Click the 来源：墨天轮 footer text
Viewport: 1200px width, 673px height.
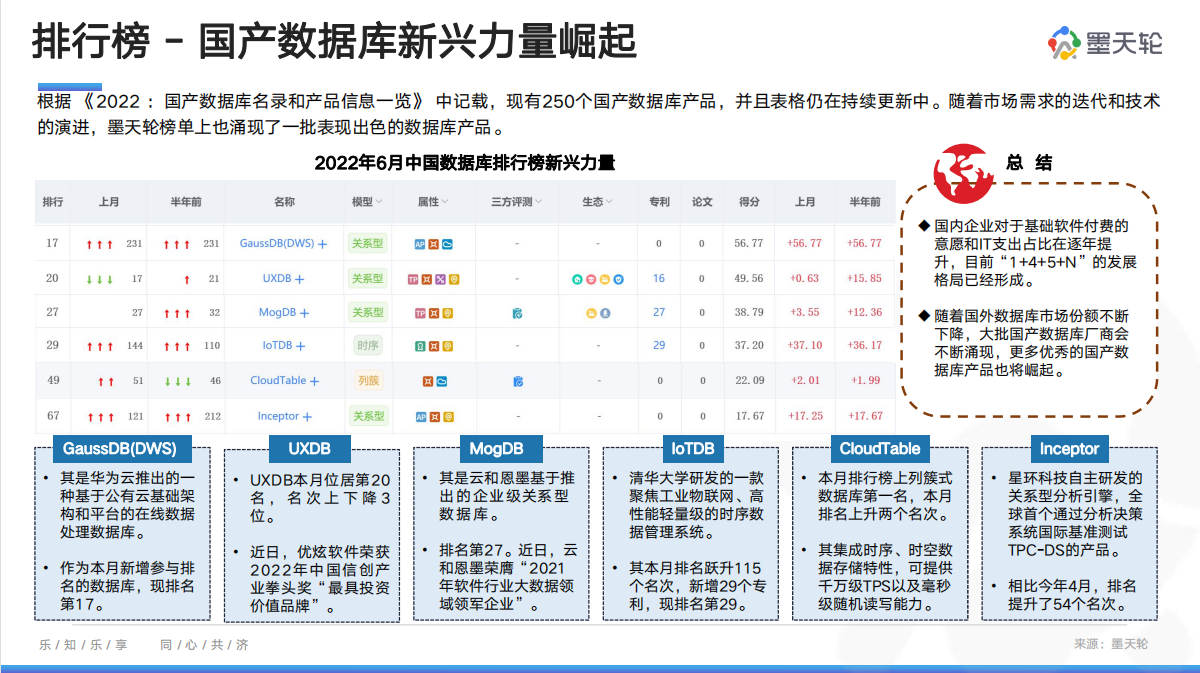pyautogui.click(x=1111, y=645)
